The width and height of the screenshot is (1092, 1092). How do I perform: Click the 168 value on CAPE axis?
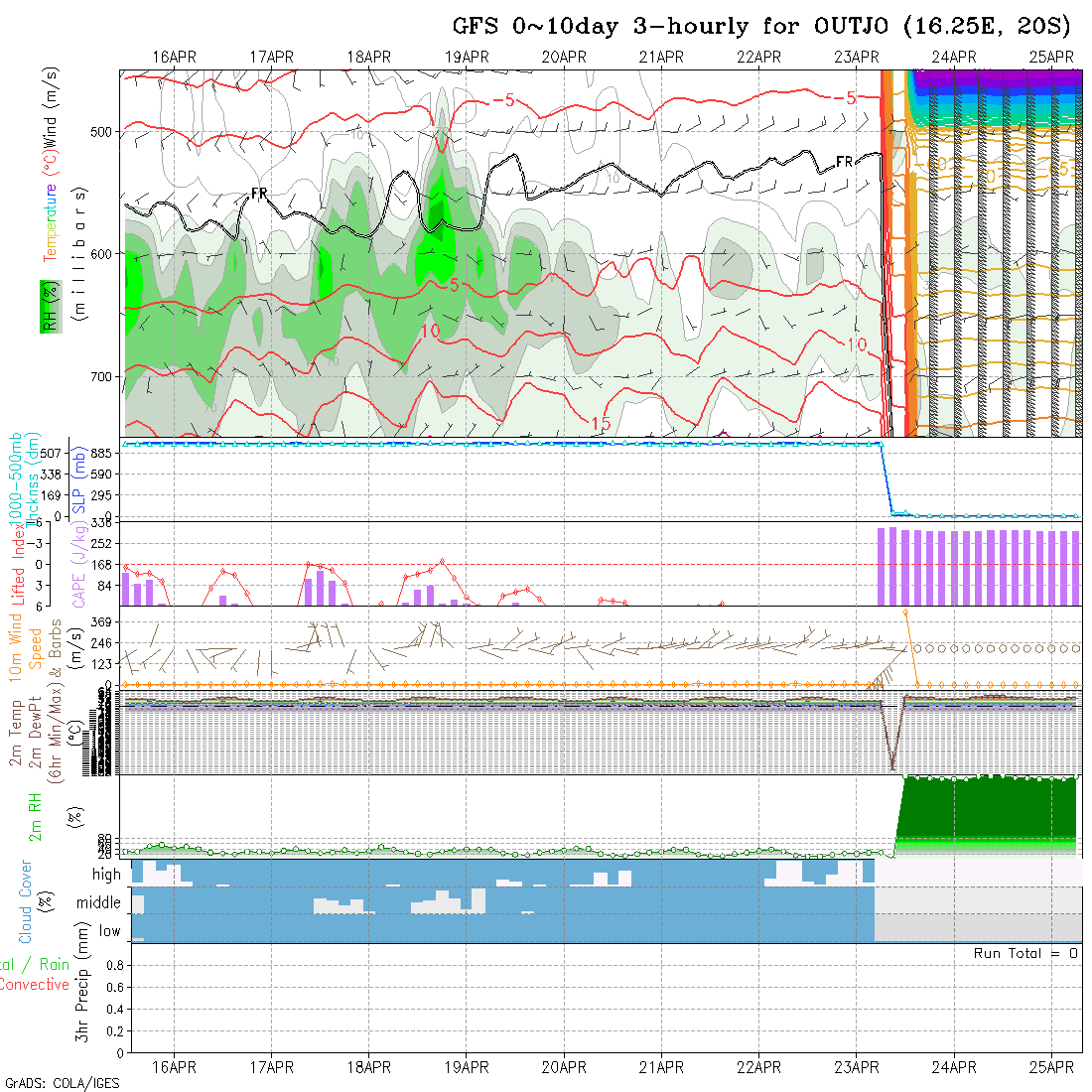pyautogui.click(x=101, y=565)
